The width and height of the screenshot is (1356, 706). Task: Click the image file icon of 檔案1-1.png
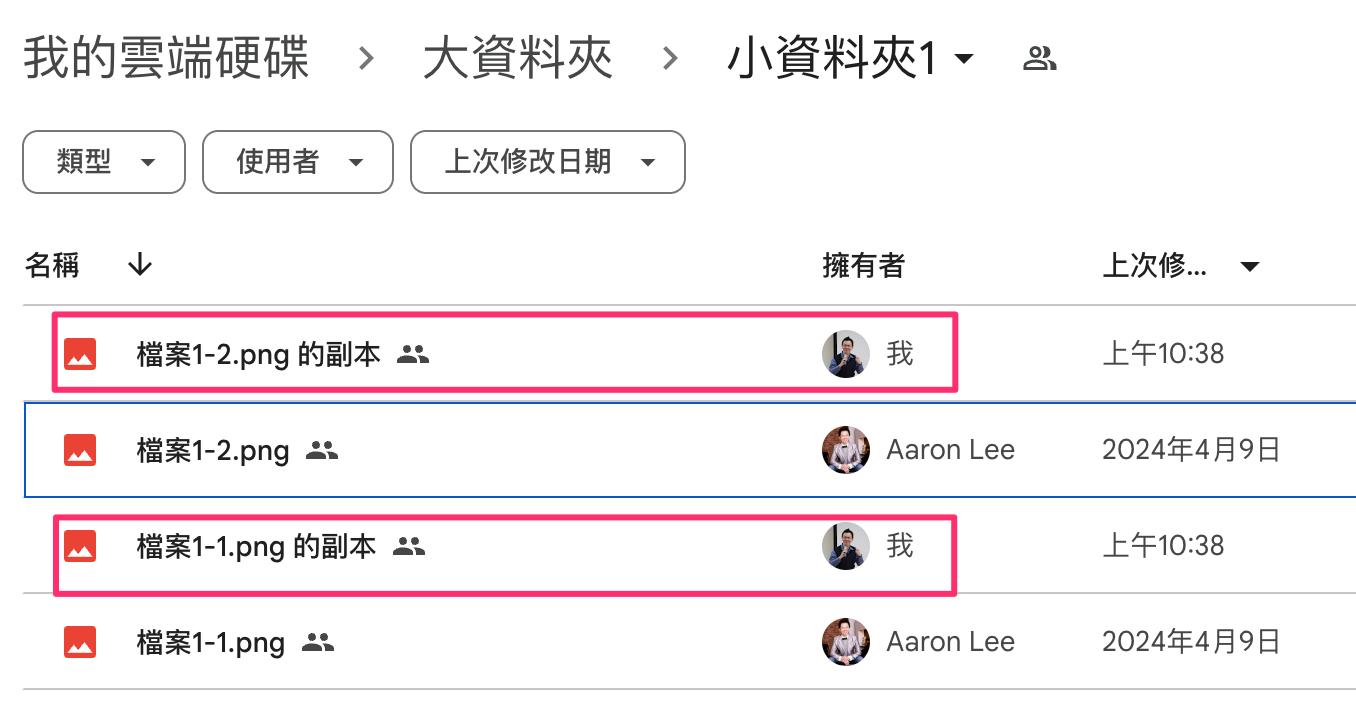(x=80, y=642)
